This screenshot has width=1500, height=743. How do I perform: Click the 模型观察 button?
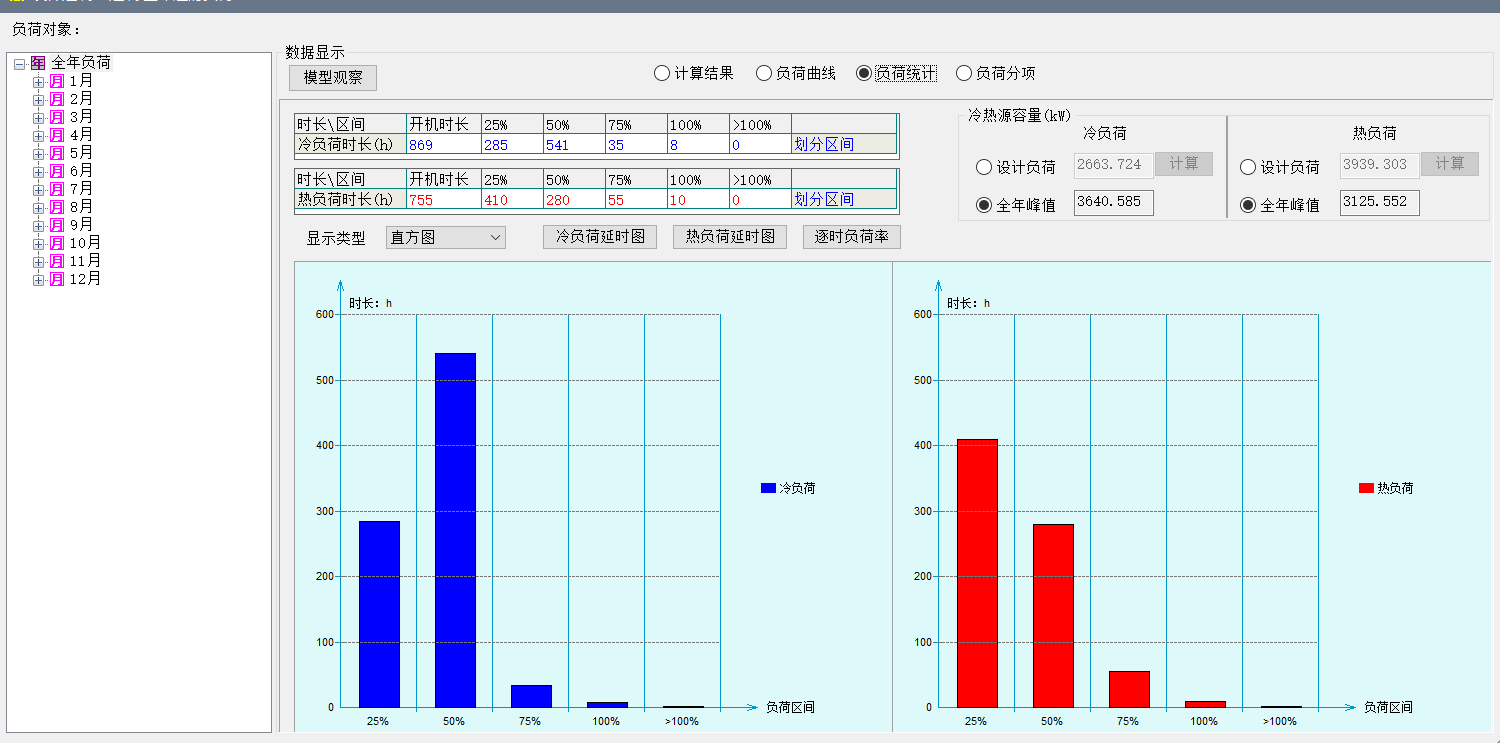click(x=333, y=78)
